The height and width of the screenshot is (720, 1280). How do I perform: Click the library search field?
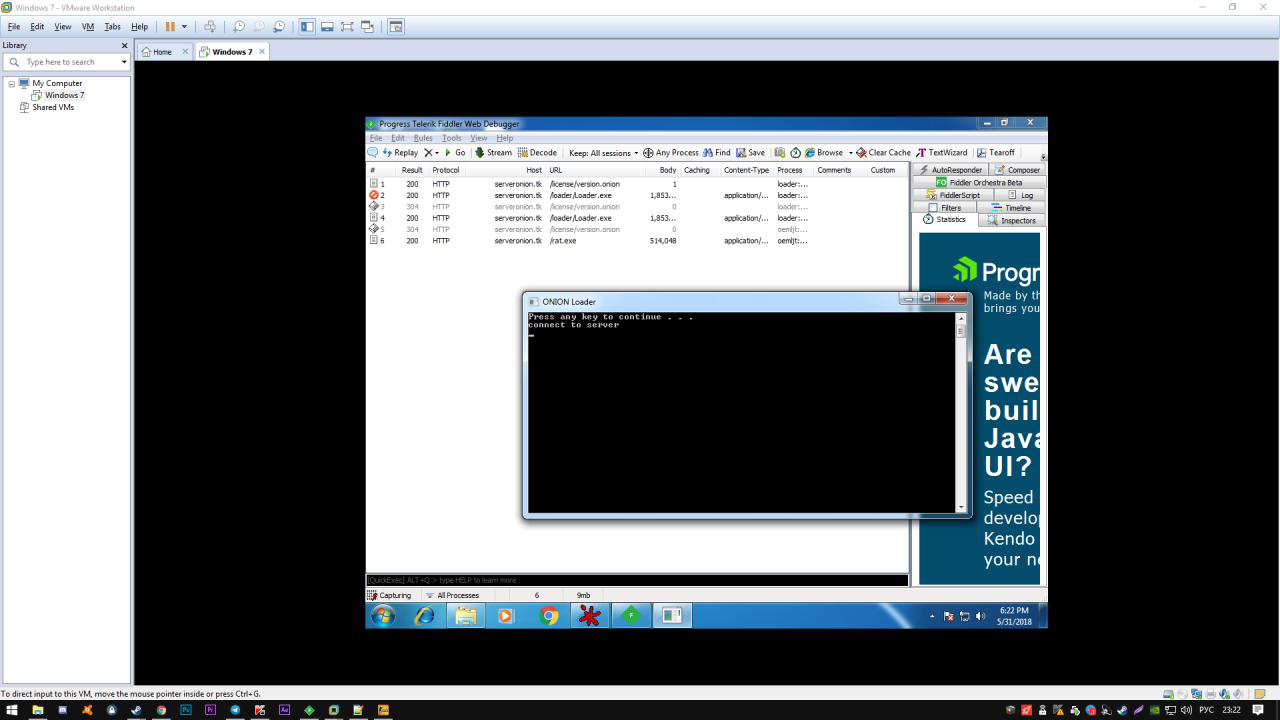[68, 62]
